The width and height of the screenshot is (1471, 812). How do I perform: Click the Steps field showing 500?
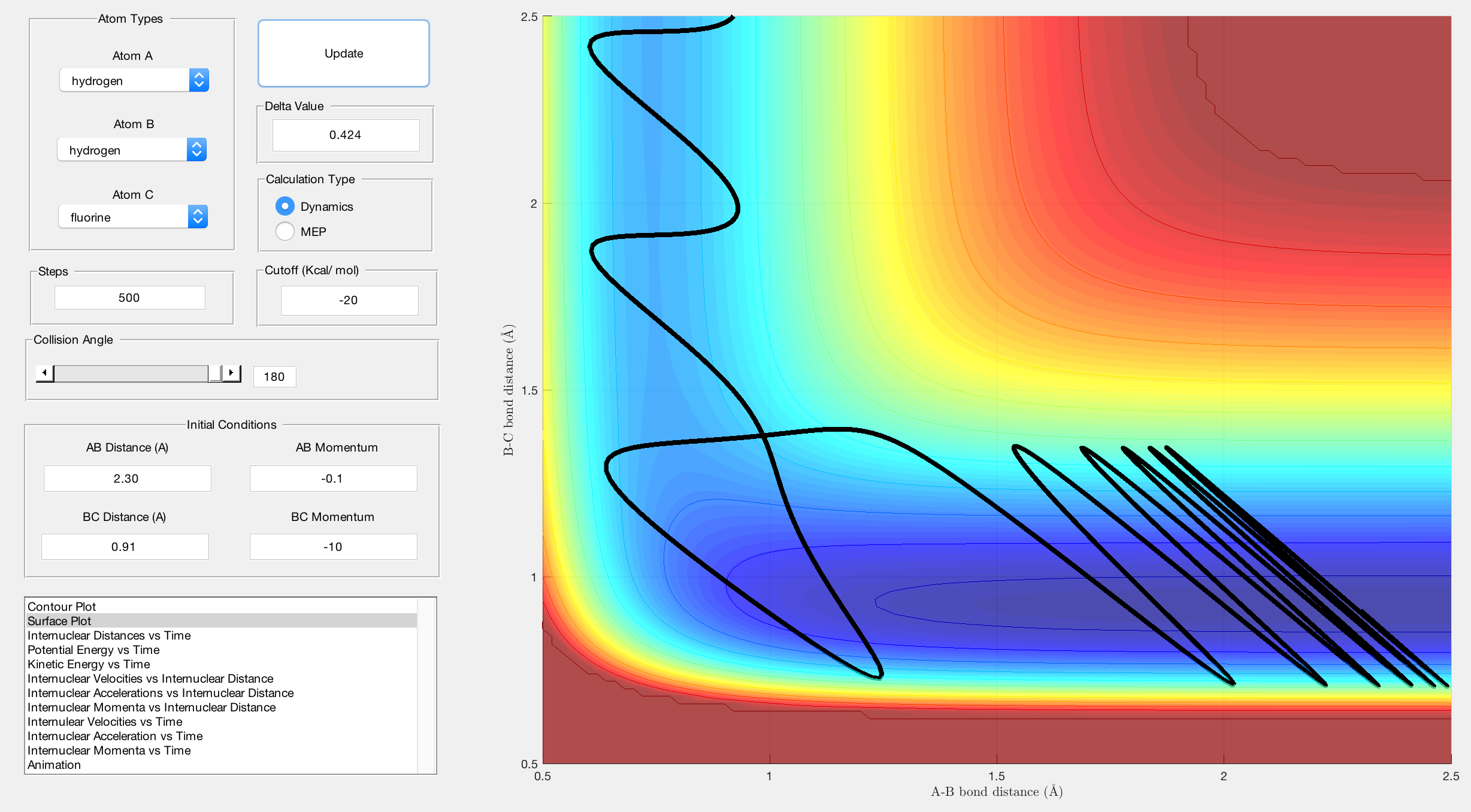point(129,298)
